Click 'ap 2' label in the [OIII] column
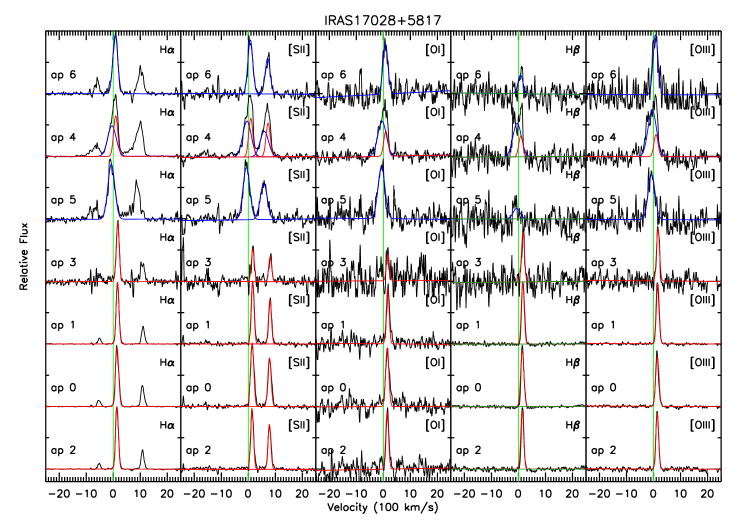Image resolution: width=747 pixels, height=523 pixels. click(604, 450)
